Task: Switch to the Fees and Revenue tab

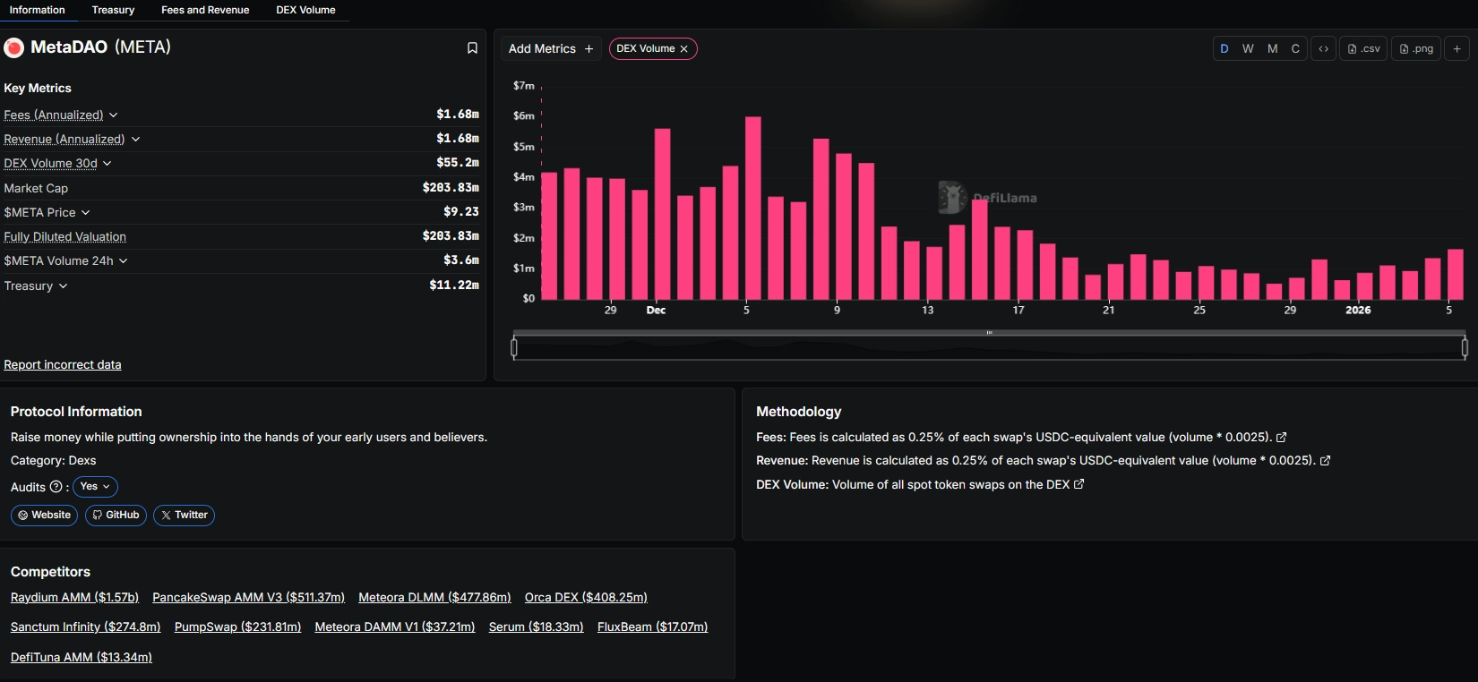Action: [x=205, y=10]
